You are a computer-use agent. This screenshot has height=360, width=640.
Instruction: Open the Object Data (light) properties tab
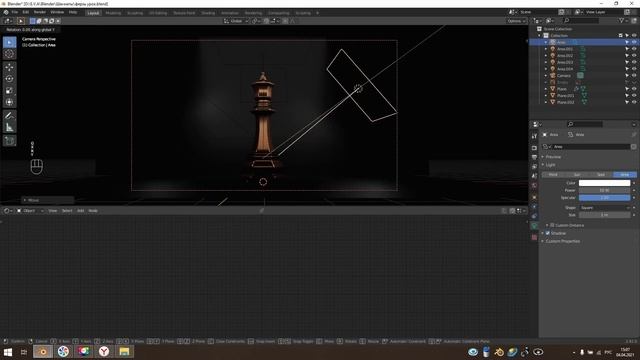pos(534,226)
